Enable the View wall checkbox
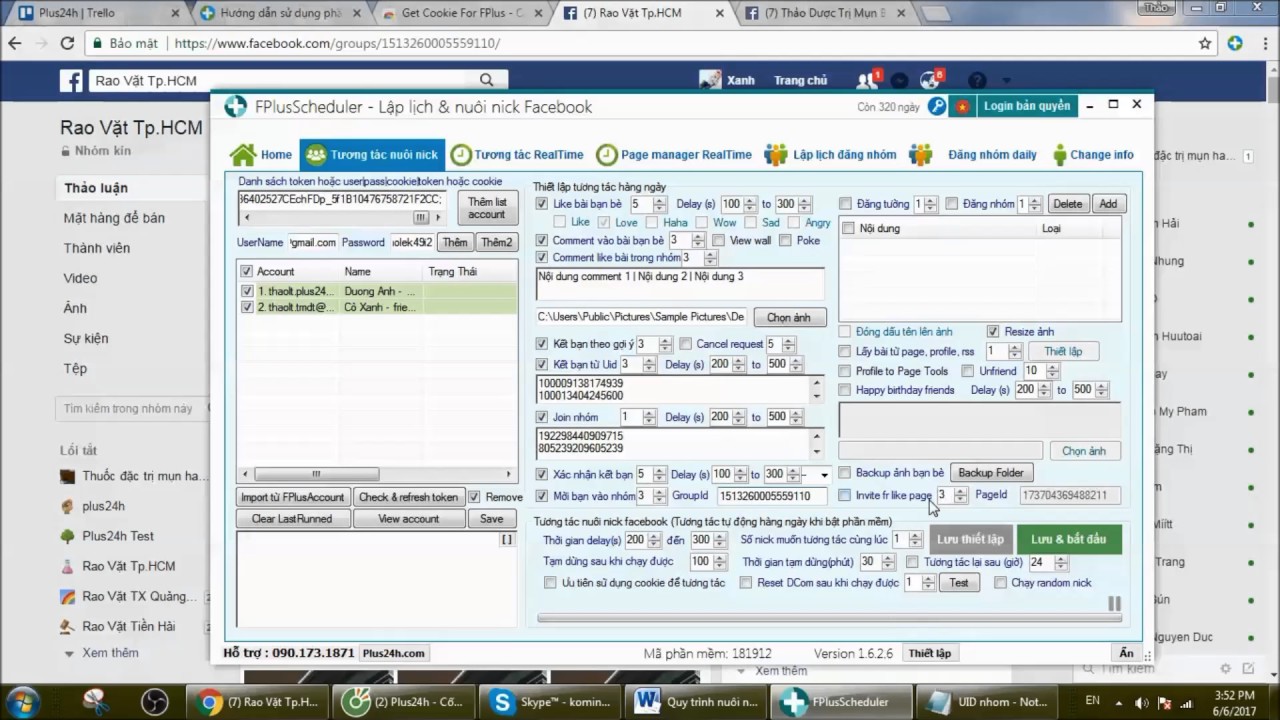1280x720 pixels. click(x=718, y=241)
